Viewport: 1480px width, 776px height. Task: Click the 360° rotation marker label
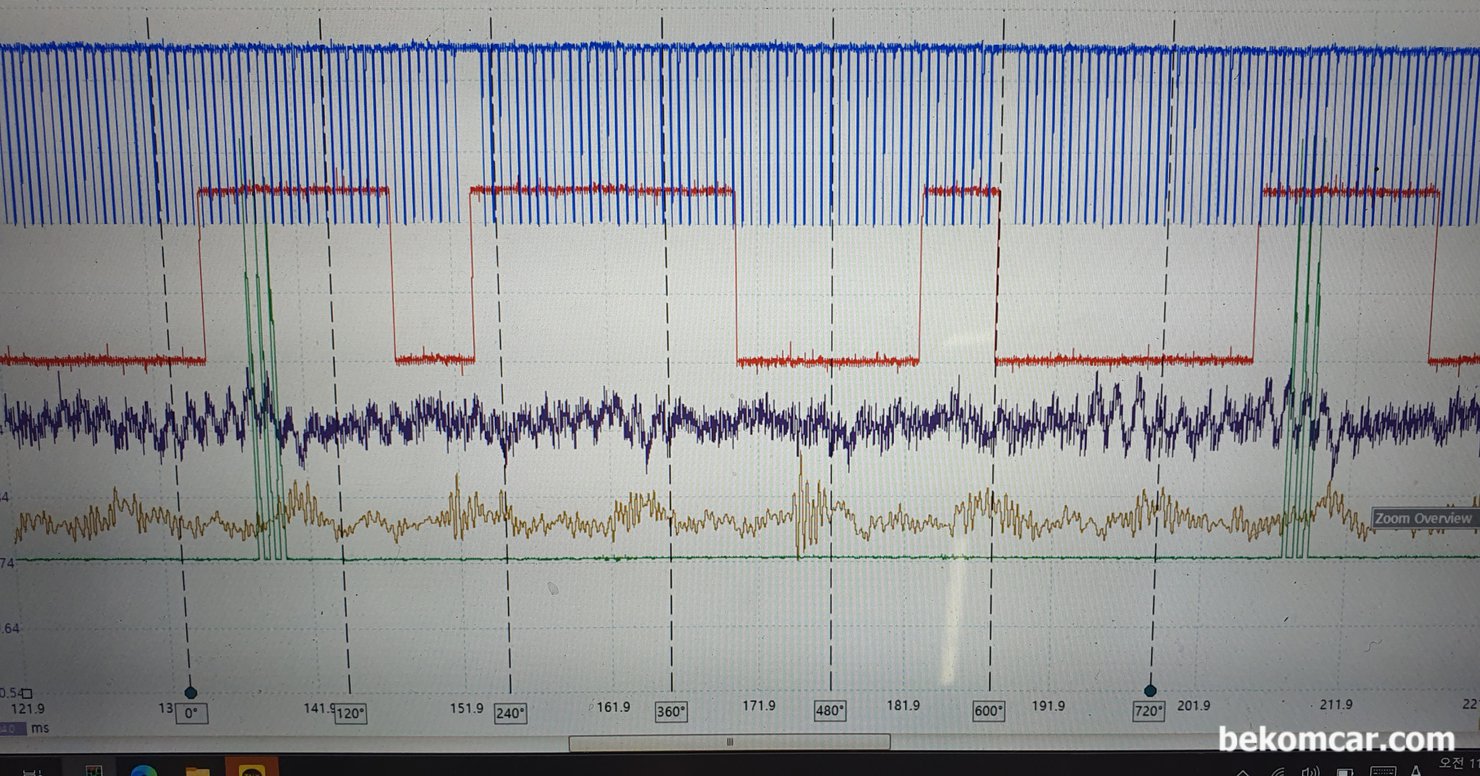(671, 712)
